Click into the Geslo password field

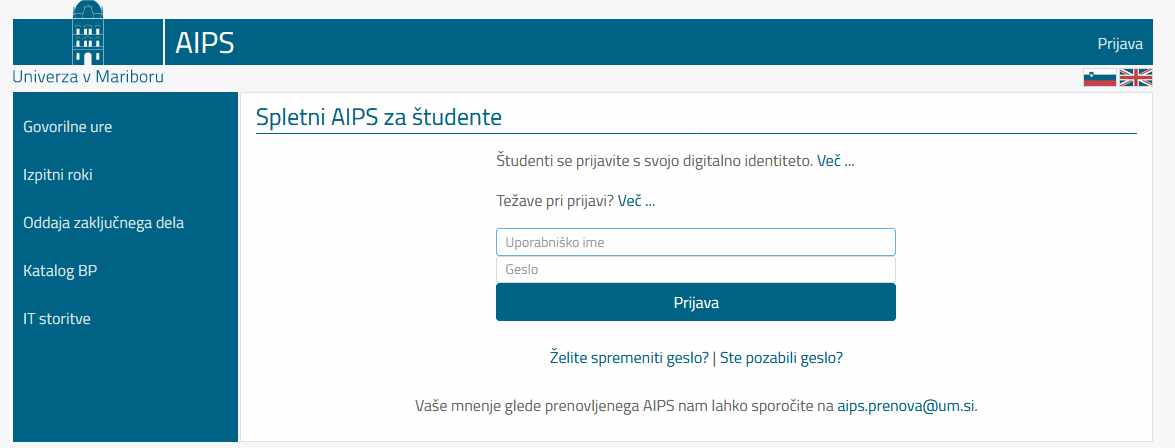[695, 270]
